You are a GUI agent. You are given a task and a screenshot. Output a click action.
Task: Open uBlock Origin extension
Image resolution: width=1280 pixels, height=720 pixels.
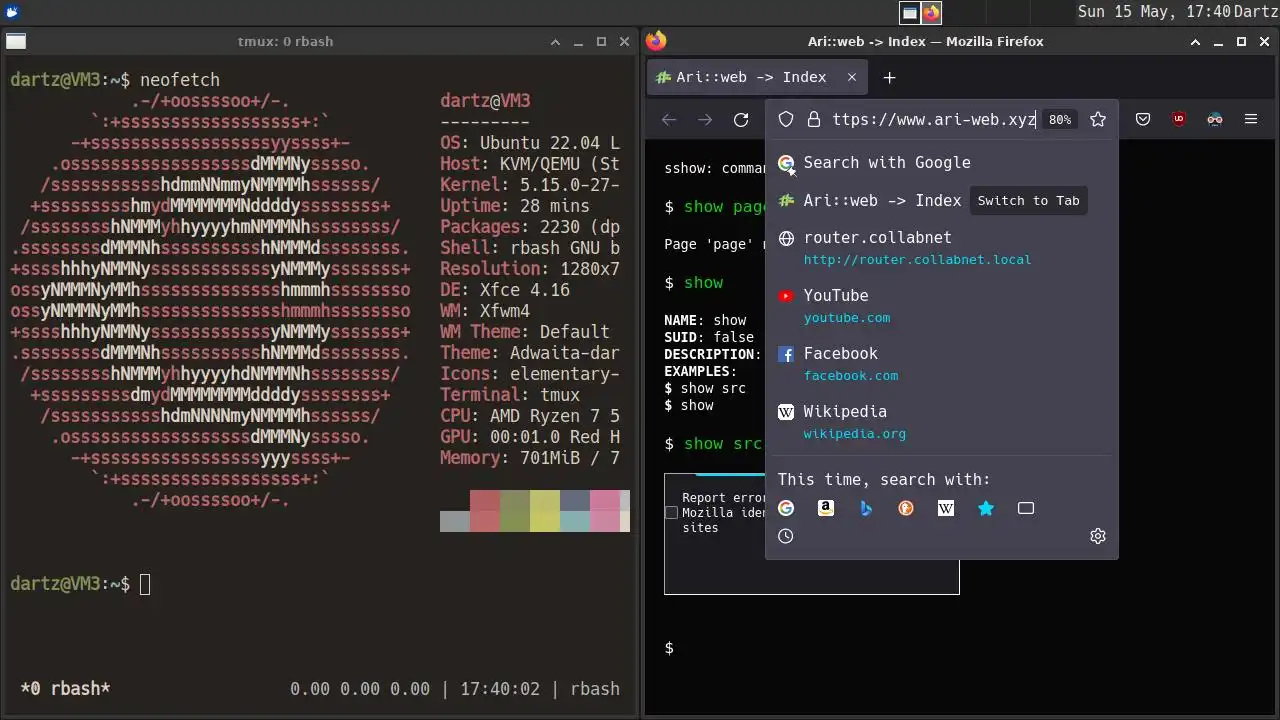click(x=1179, y=119)
